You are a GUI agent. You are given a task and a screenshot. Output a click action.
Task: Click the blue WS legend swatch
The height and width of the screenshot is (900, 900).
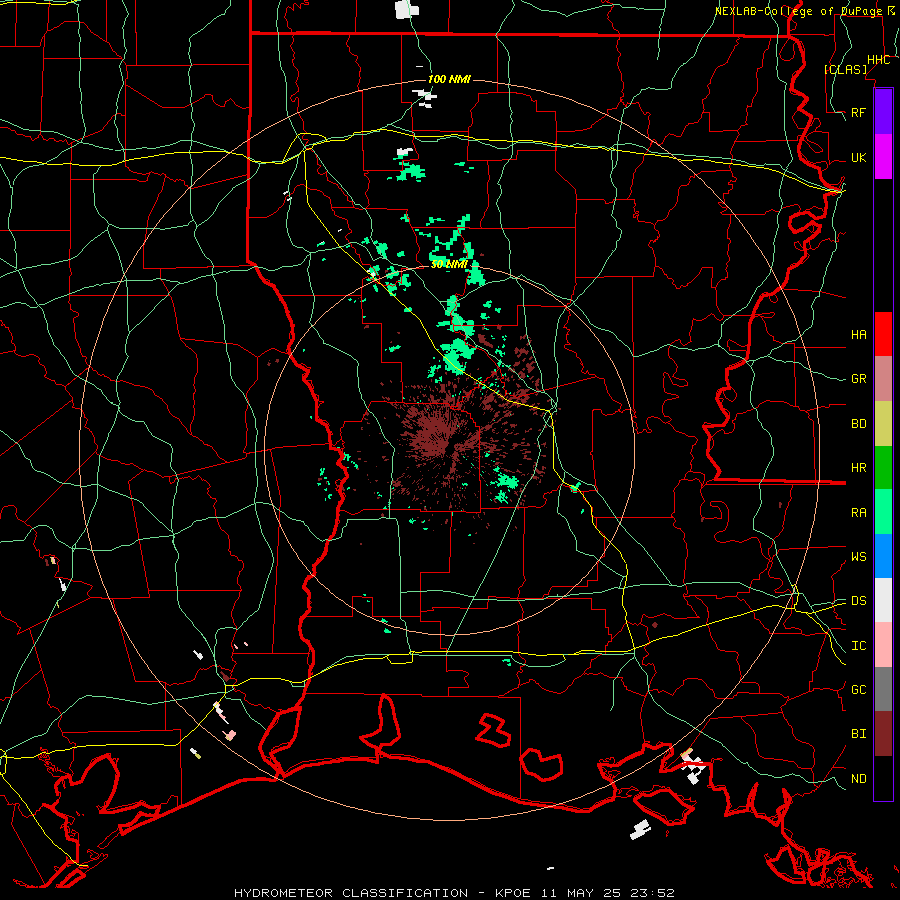pos(883,556)
